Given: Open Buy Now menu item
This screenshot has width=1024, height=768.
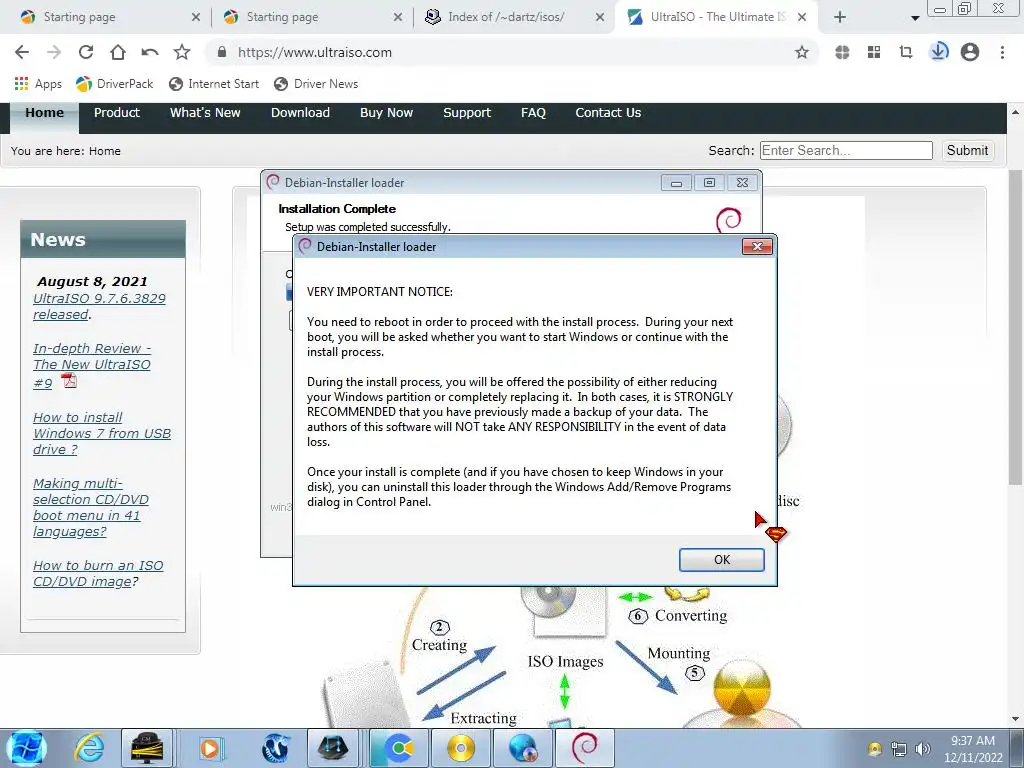Looking at the screenshot, I should (x=387, y=113).
